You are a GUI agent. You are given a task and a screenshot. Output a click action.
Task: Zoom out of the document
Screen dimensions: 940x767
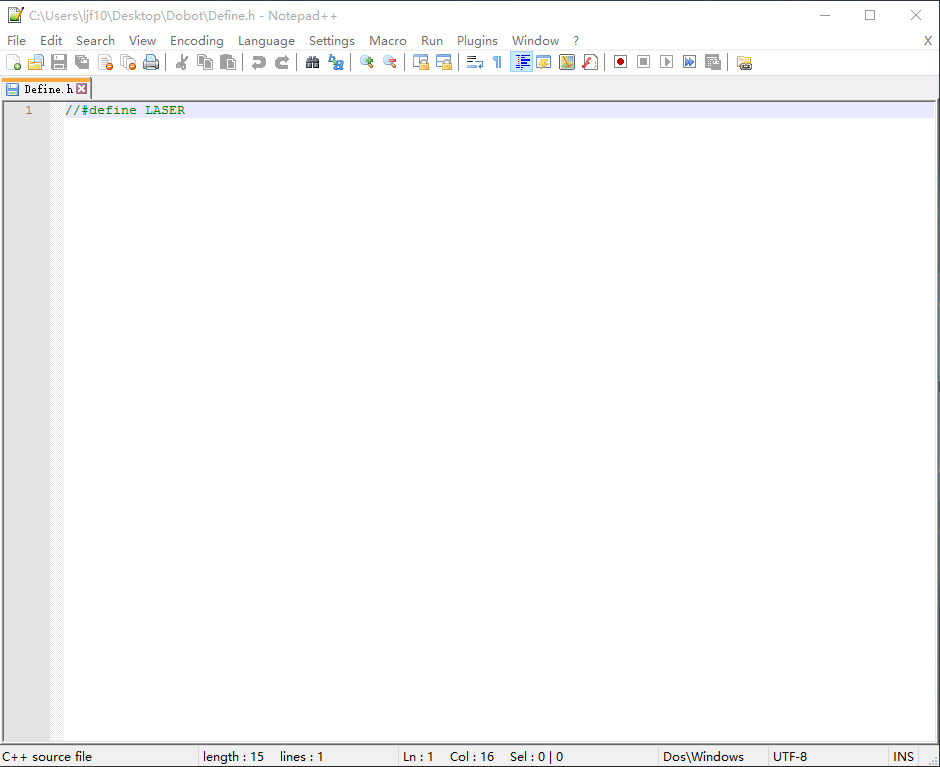pyautogui.click(x=389, y=61)
